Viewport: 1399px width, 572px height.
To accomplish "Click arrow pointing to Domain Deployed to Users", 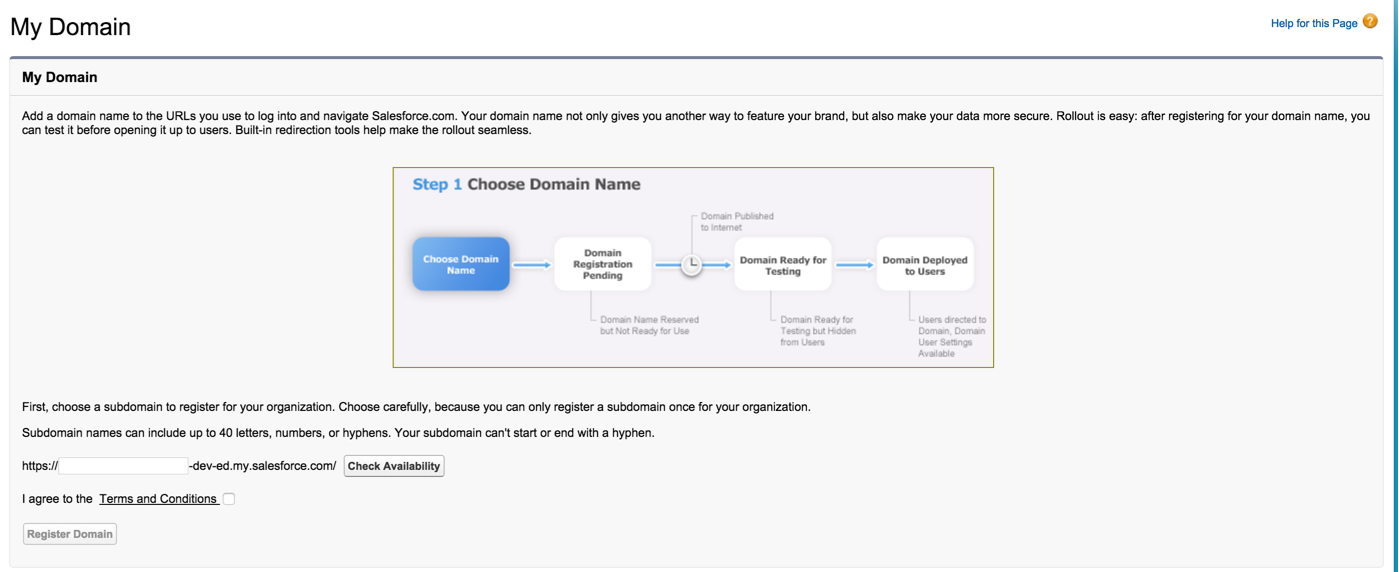I will [x=855, y=265].
